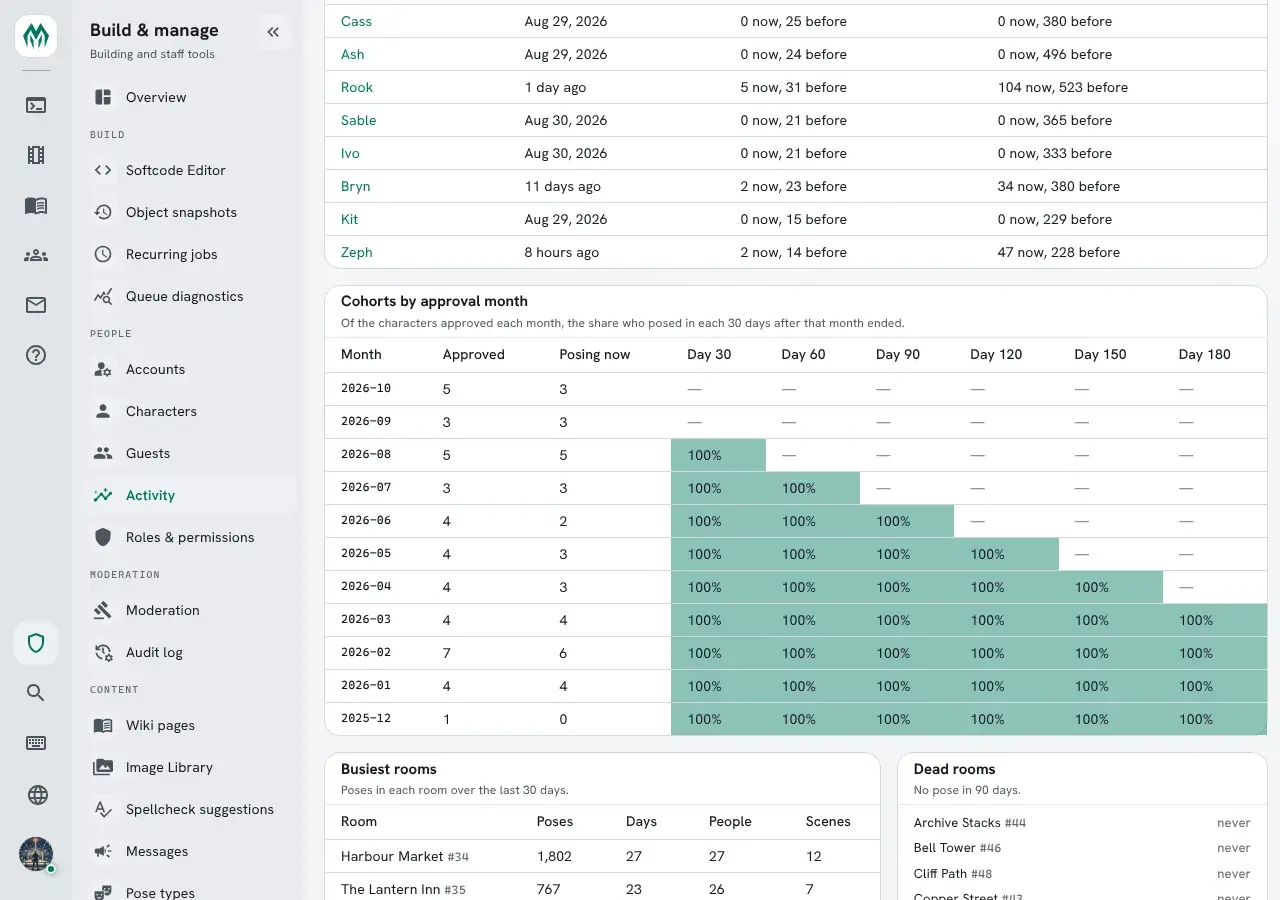Open the film strip scenes icon
Image resolution: width=1280 pixels, height=900 pixels.
click(36, 155)
